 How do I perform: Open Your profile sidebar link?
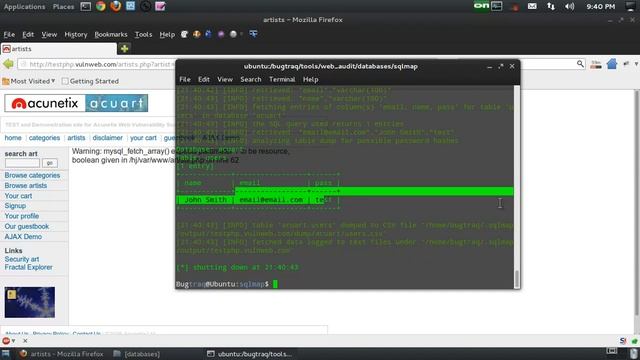coord(22,216)
